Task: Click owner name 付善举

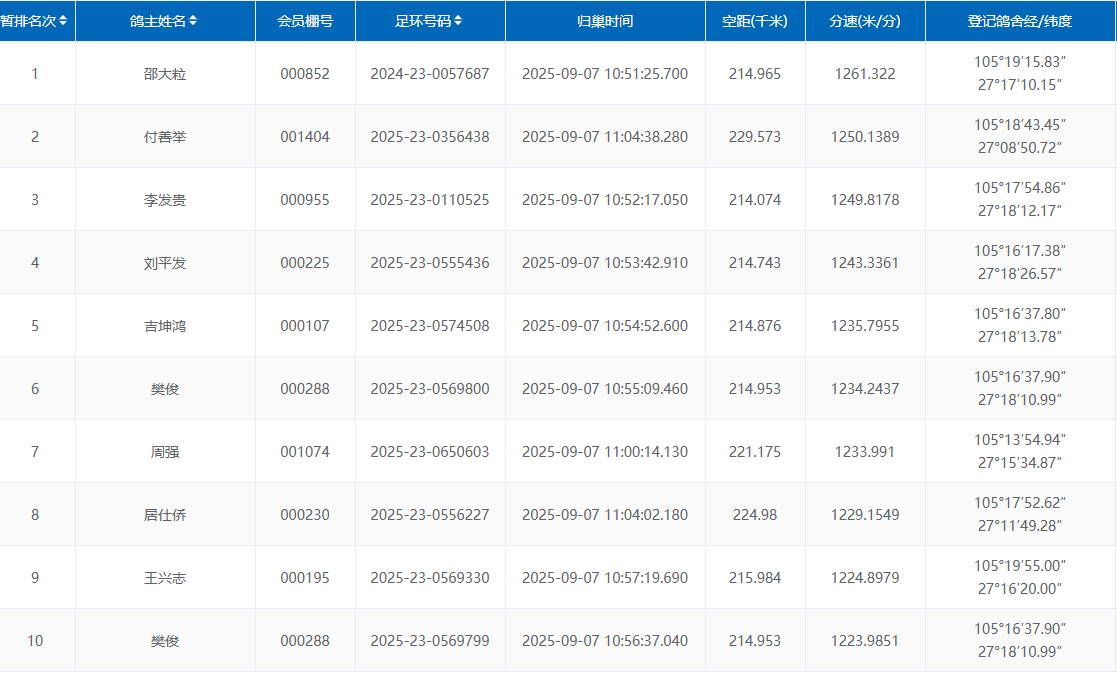Action: (x=165, y=137)
